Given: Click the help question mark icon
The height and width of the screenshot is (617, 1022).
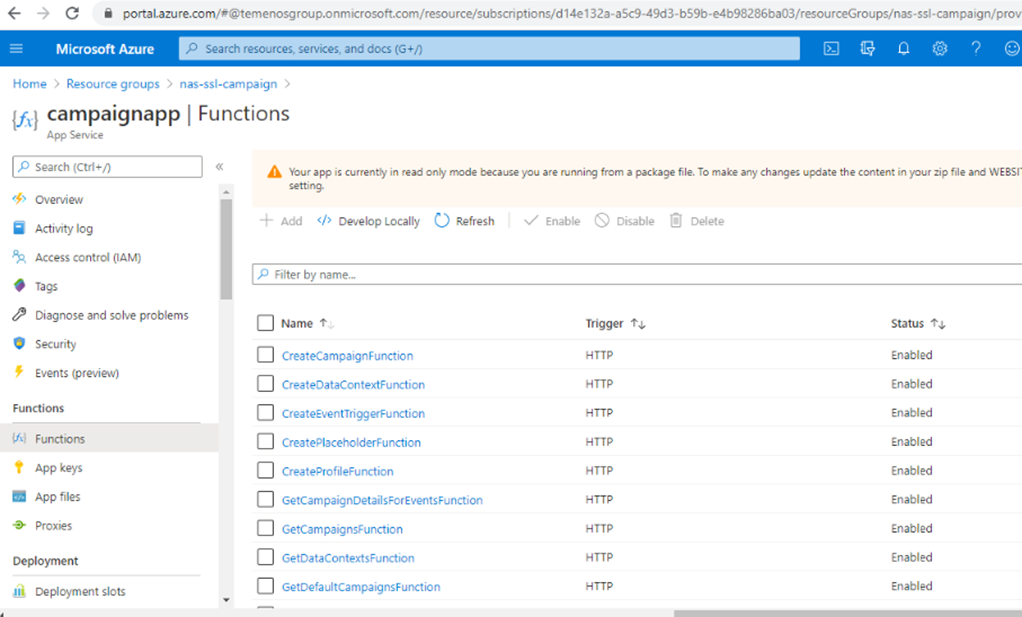Looking at the screenshot, I should tap(976, 49).
